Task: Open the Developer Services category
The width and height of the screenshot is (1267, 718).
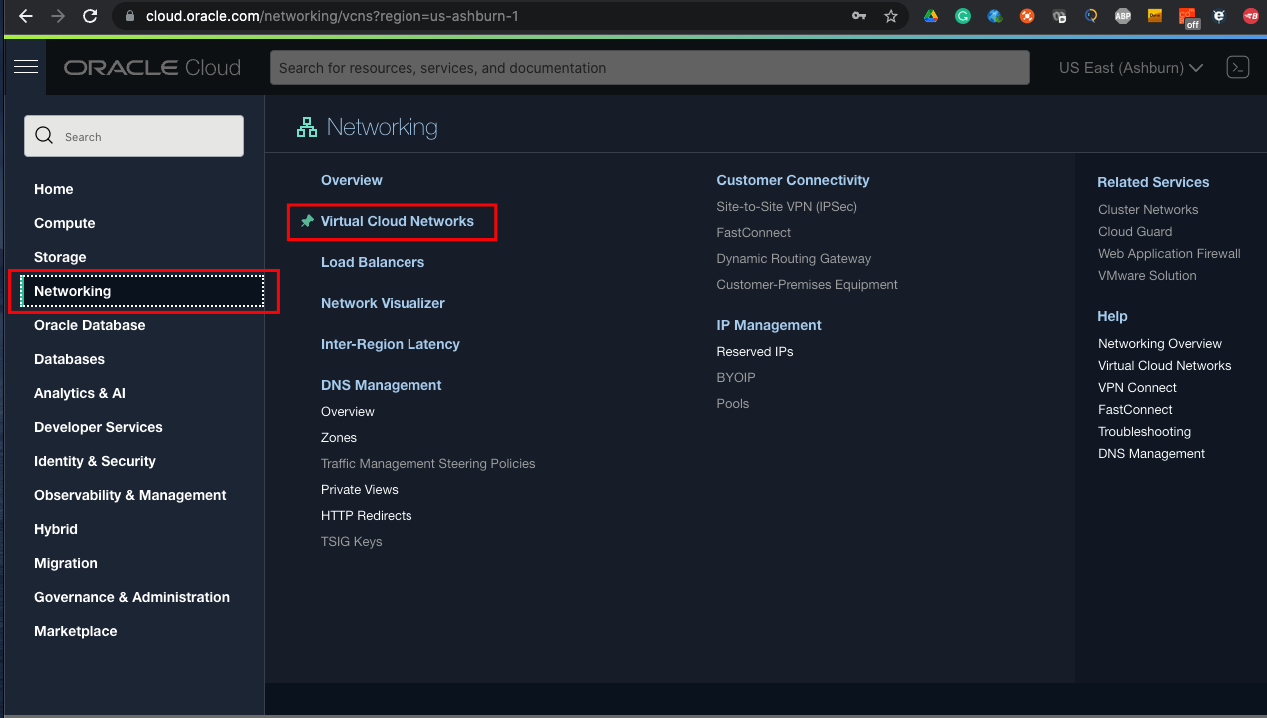Action: click(98, 427)
